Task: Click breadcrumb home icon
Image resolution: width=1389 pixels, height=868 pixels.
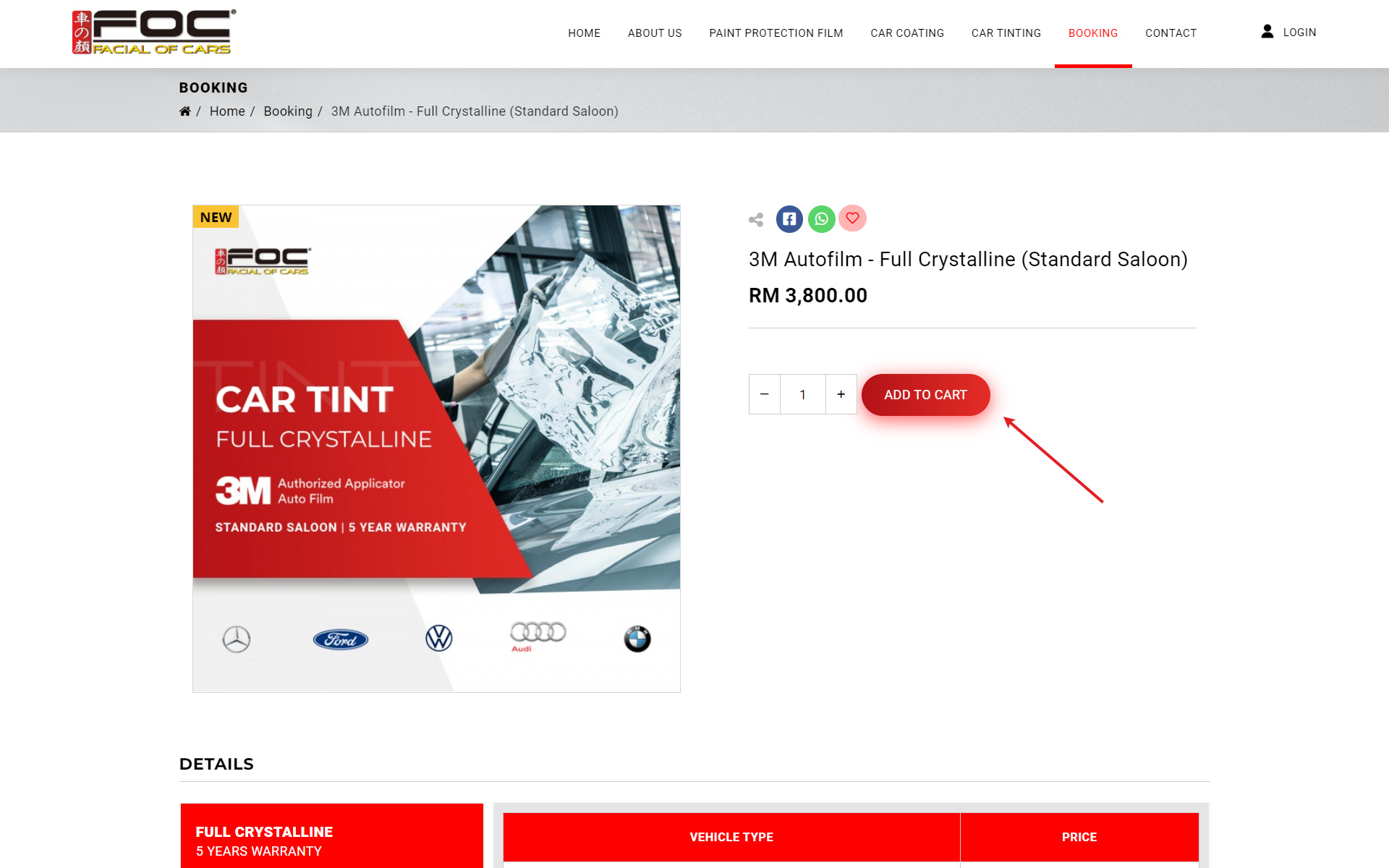Action: 185,111
